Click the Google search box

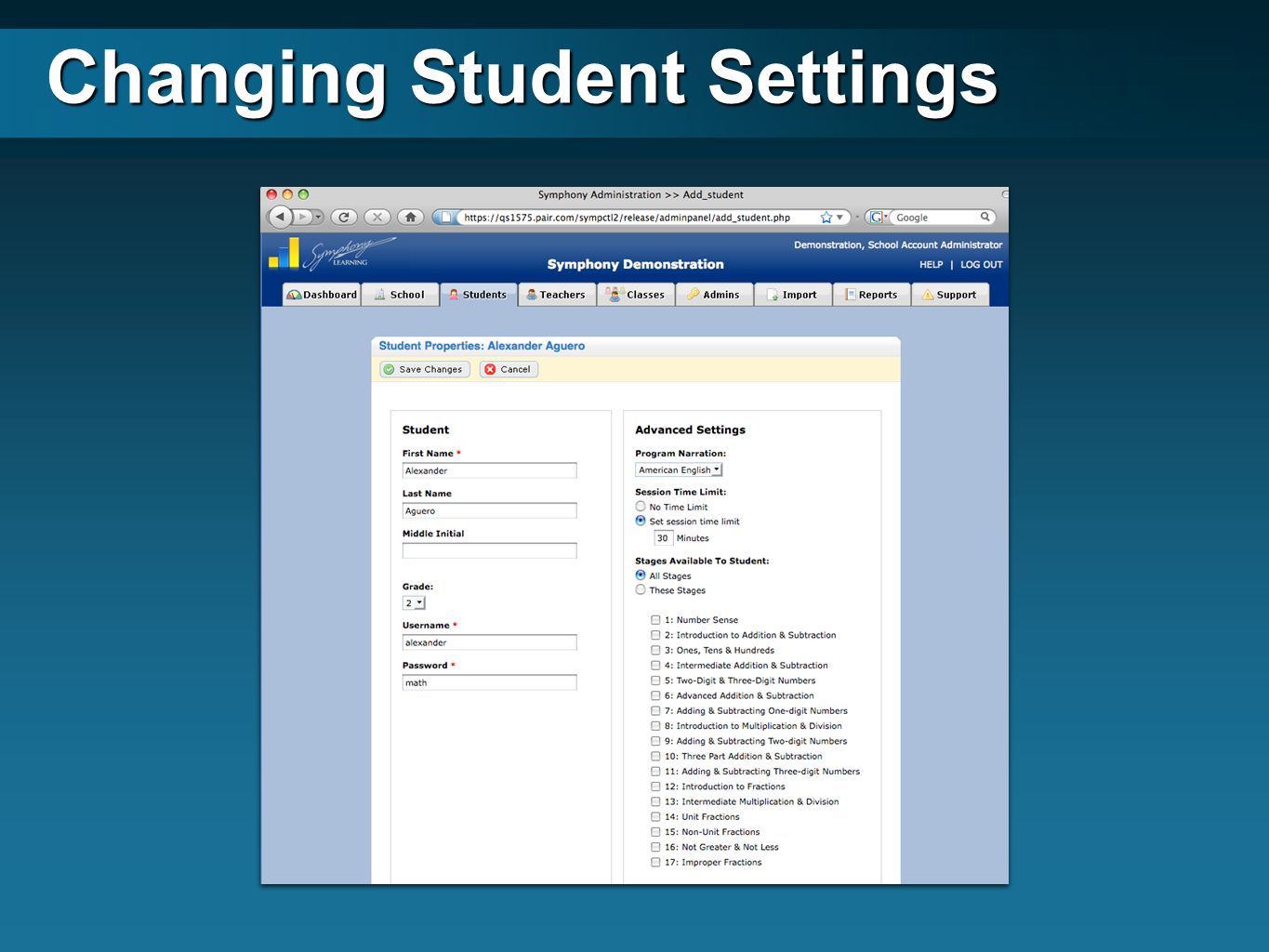(934, 218)
